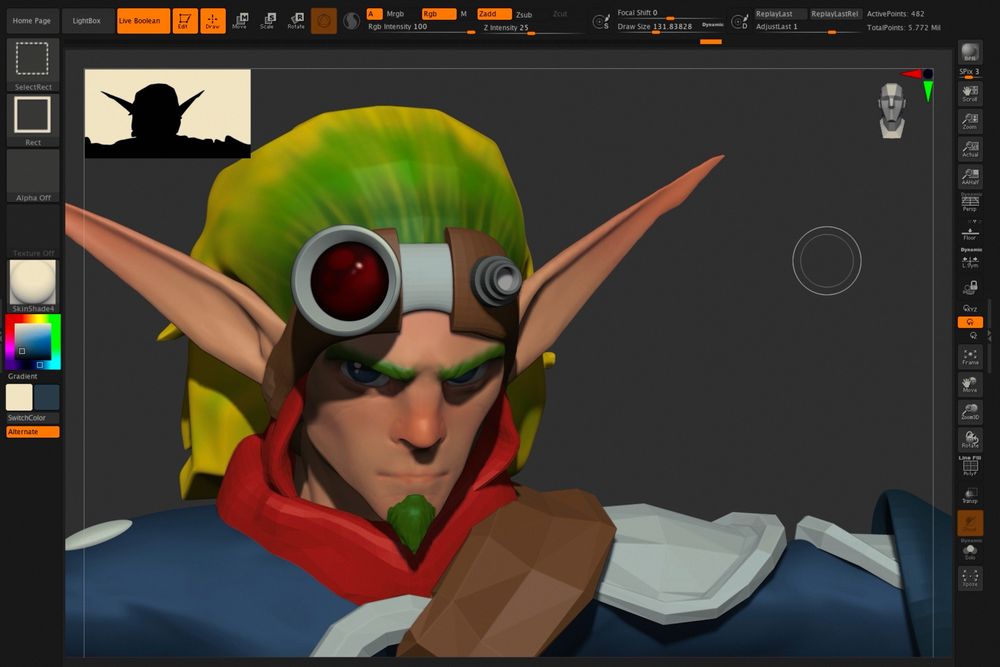
Task: Click the half-shaded sphere icon next to A
Action: point(351,21)
